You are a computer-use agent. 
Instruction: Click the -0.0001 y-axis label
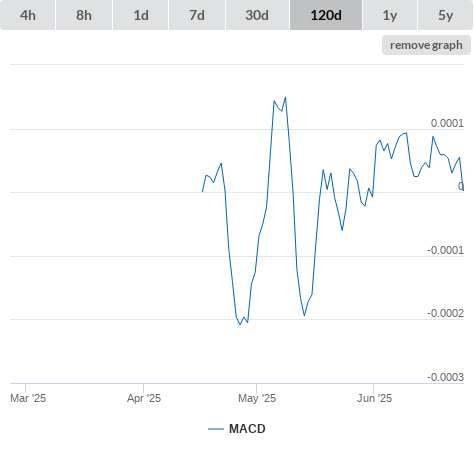coord(445,250)
